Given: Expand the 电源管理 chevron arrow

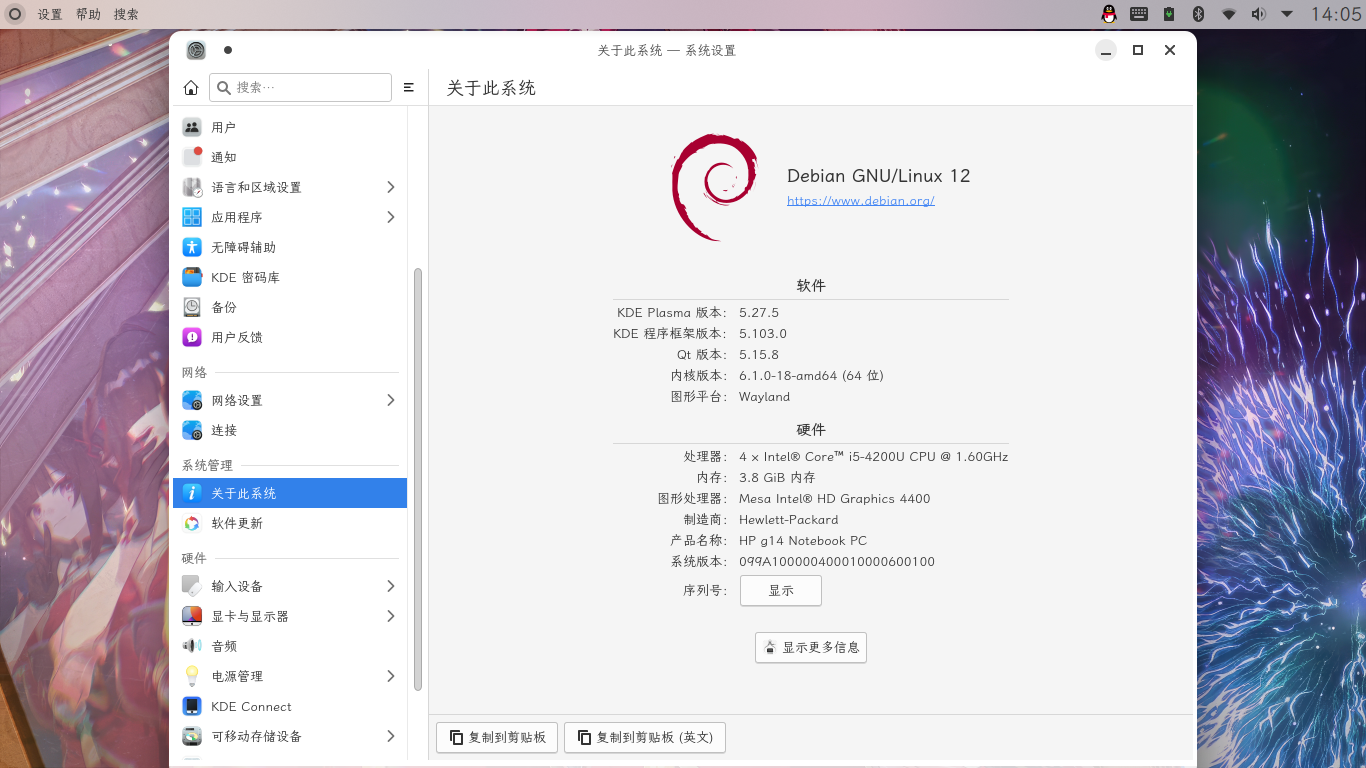Looking at the screenshot, I should (390, 676).
